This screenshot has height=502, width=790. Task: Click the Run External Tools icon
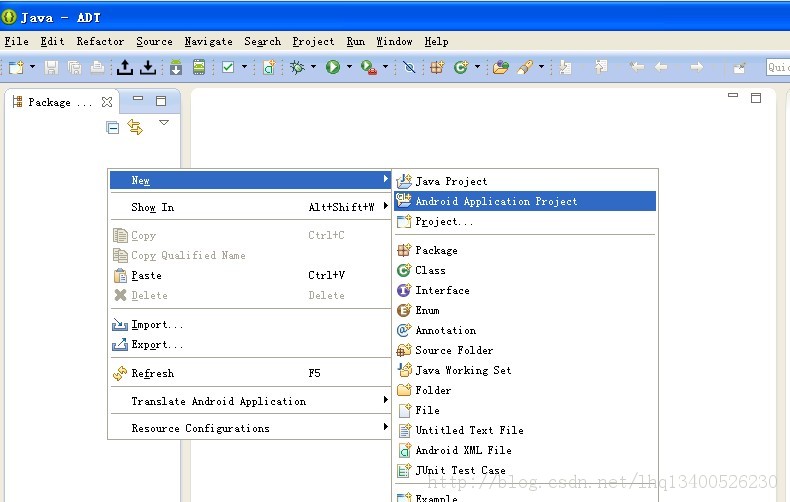click(x=369, y=68)
